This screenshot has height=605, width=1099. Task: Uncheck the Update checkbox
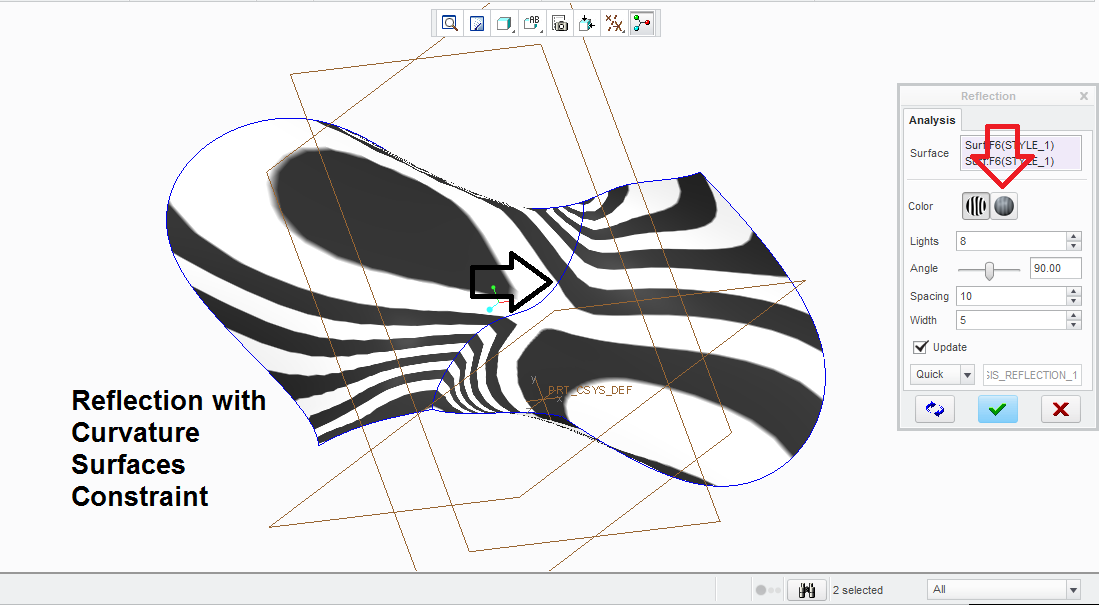click(x=920, y=347)
